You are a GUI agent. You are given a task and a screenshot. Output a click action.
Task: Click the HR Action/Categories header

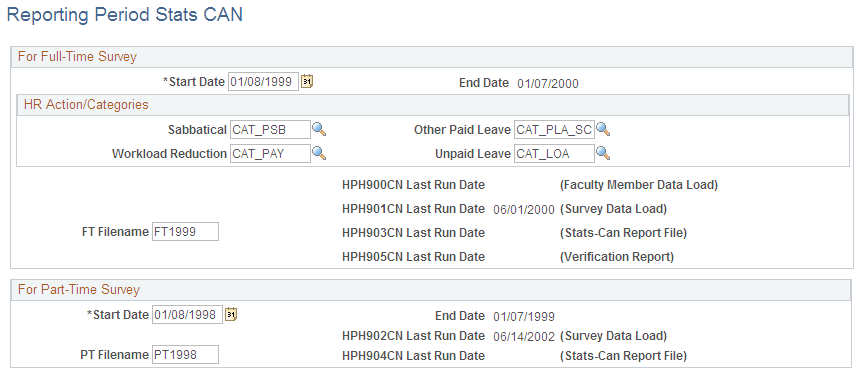(86, 104)
